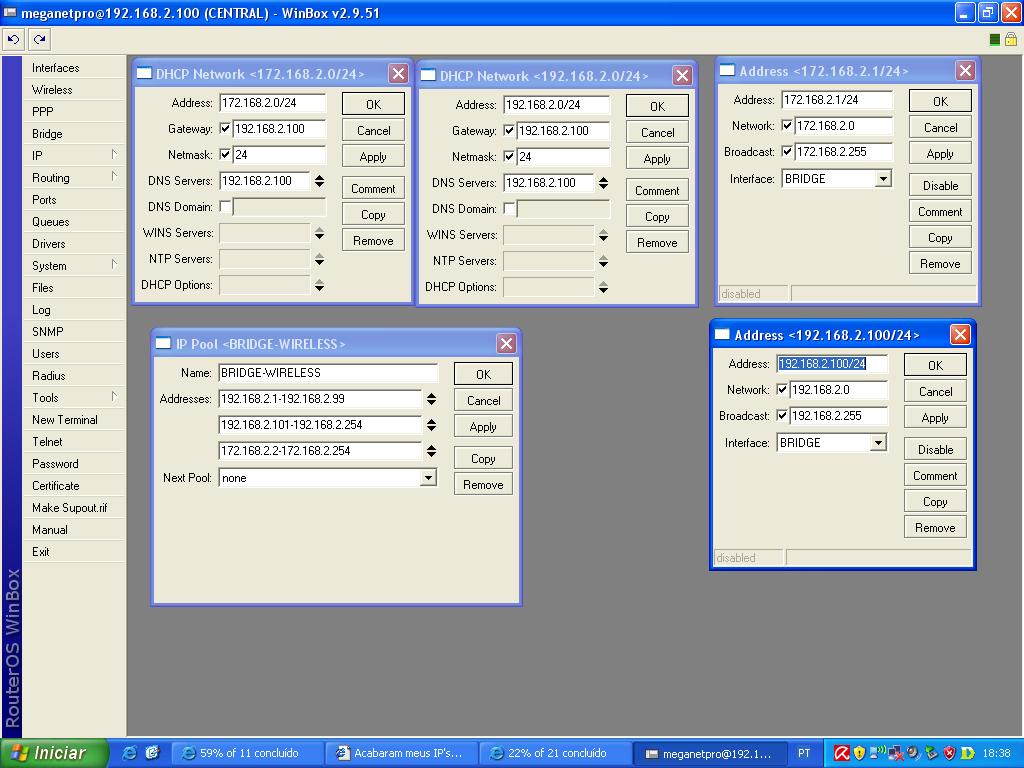Click Gateway field in DHCP Network 192.168.2.0/24
This screenshot has width=1024, height=768.
[563, 131]
